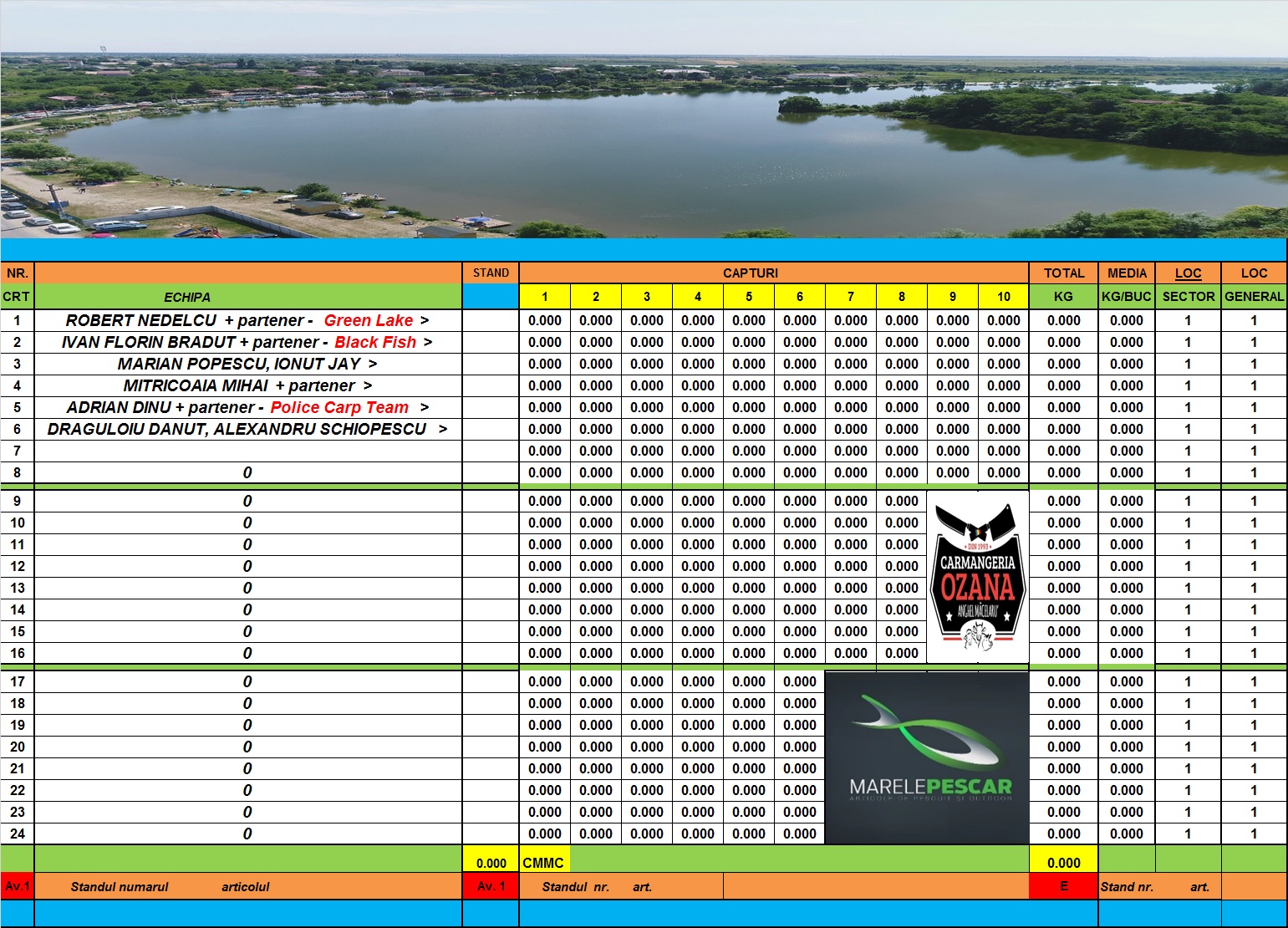
Task: Select the DRAGULOIU DANUT, ALEXANDRU SCHIOPESCU cell
Action: [x=248, y=429]
